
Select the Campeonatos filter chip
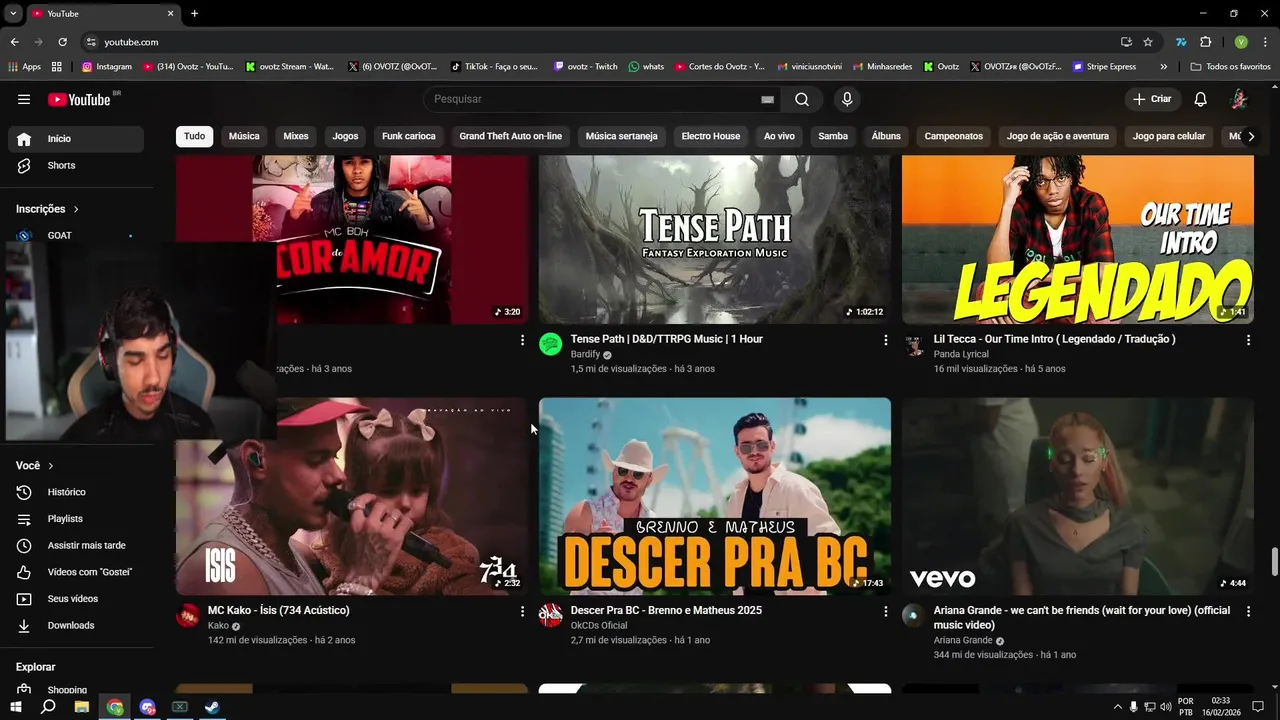click(x=954, y=136)
